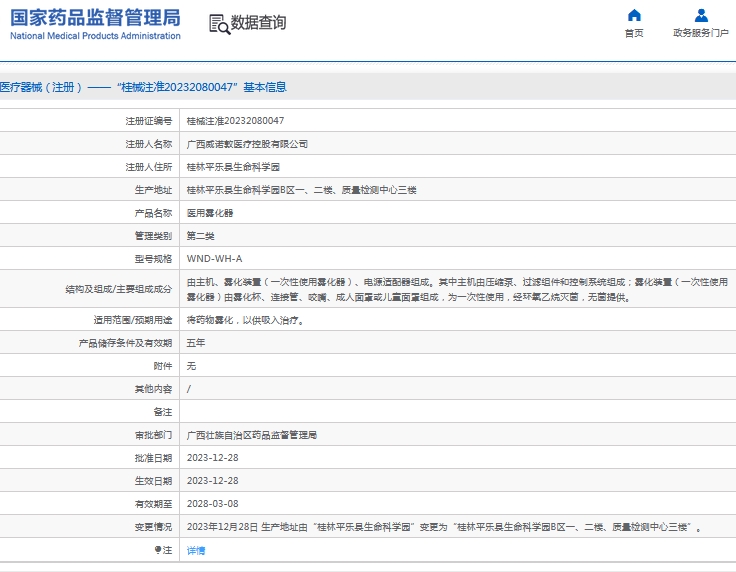Click the 备注 label
The width and height of the screenshot is (736, 572).
(163, 412)
